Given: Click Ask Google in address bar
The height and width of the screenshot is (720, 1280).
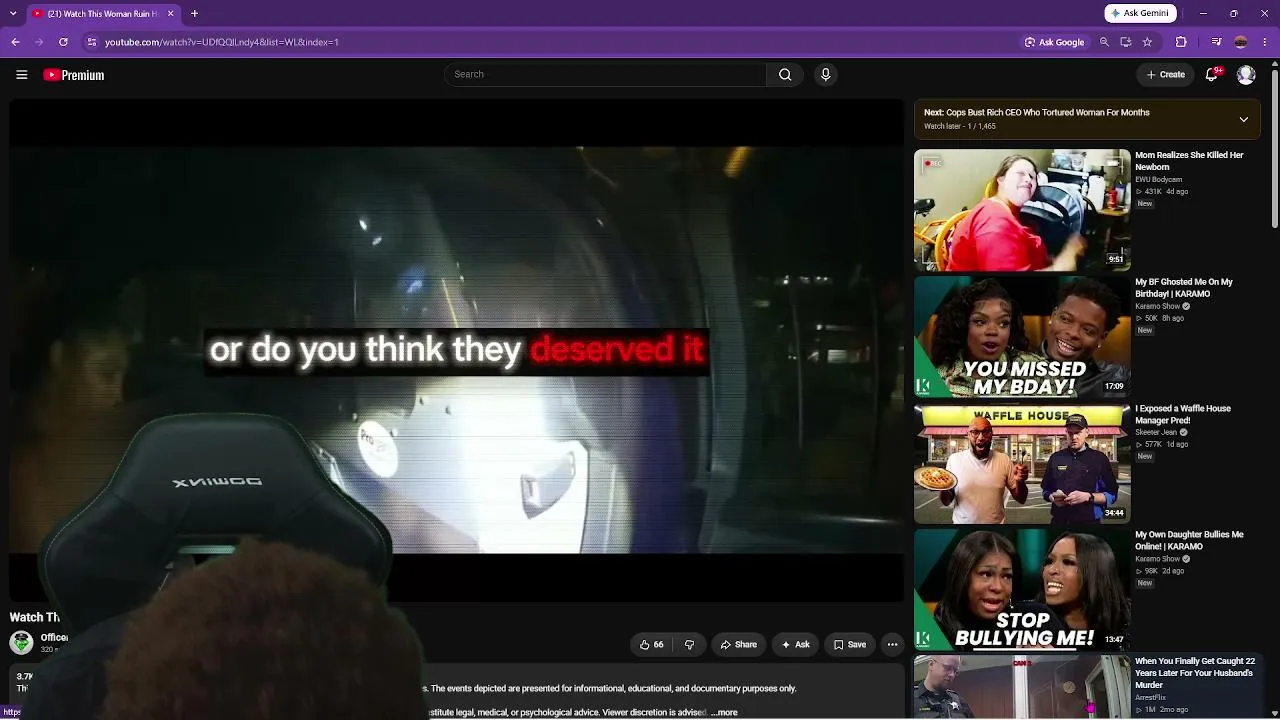Looking at the screenshot, I should [1054, 42].
